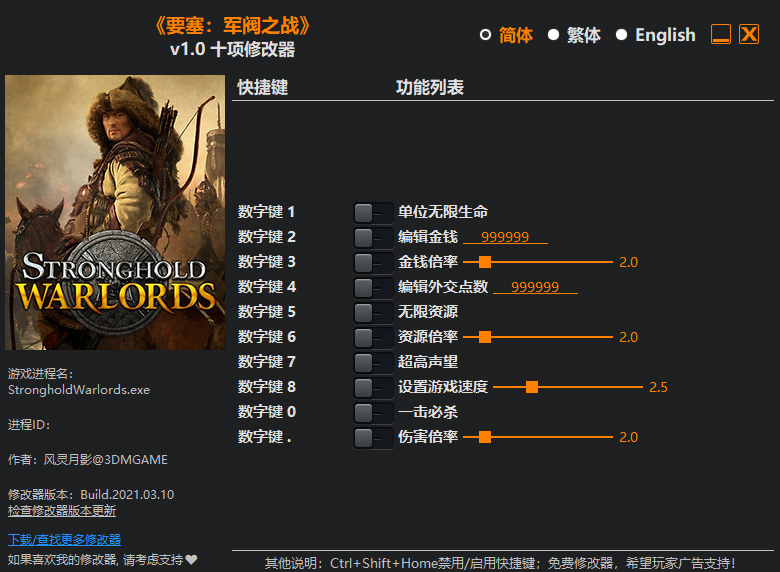Click the Stronghold Warlords cover image
This screenshot has height=572, width=780.
point(115,212)
